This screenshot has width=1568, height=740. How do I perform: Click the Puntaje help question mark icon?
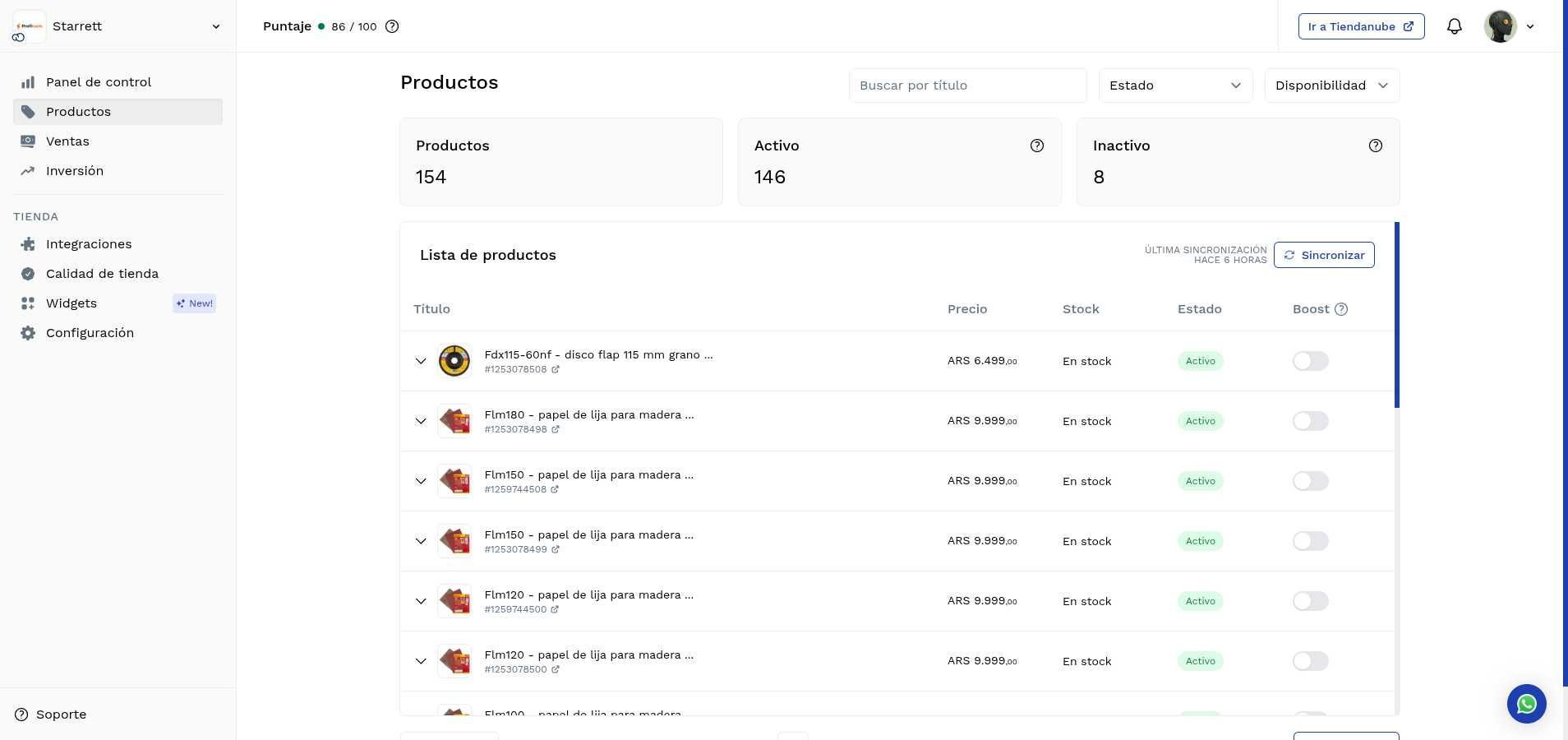pyautogui.click(x=392, y=26)
